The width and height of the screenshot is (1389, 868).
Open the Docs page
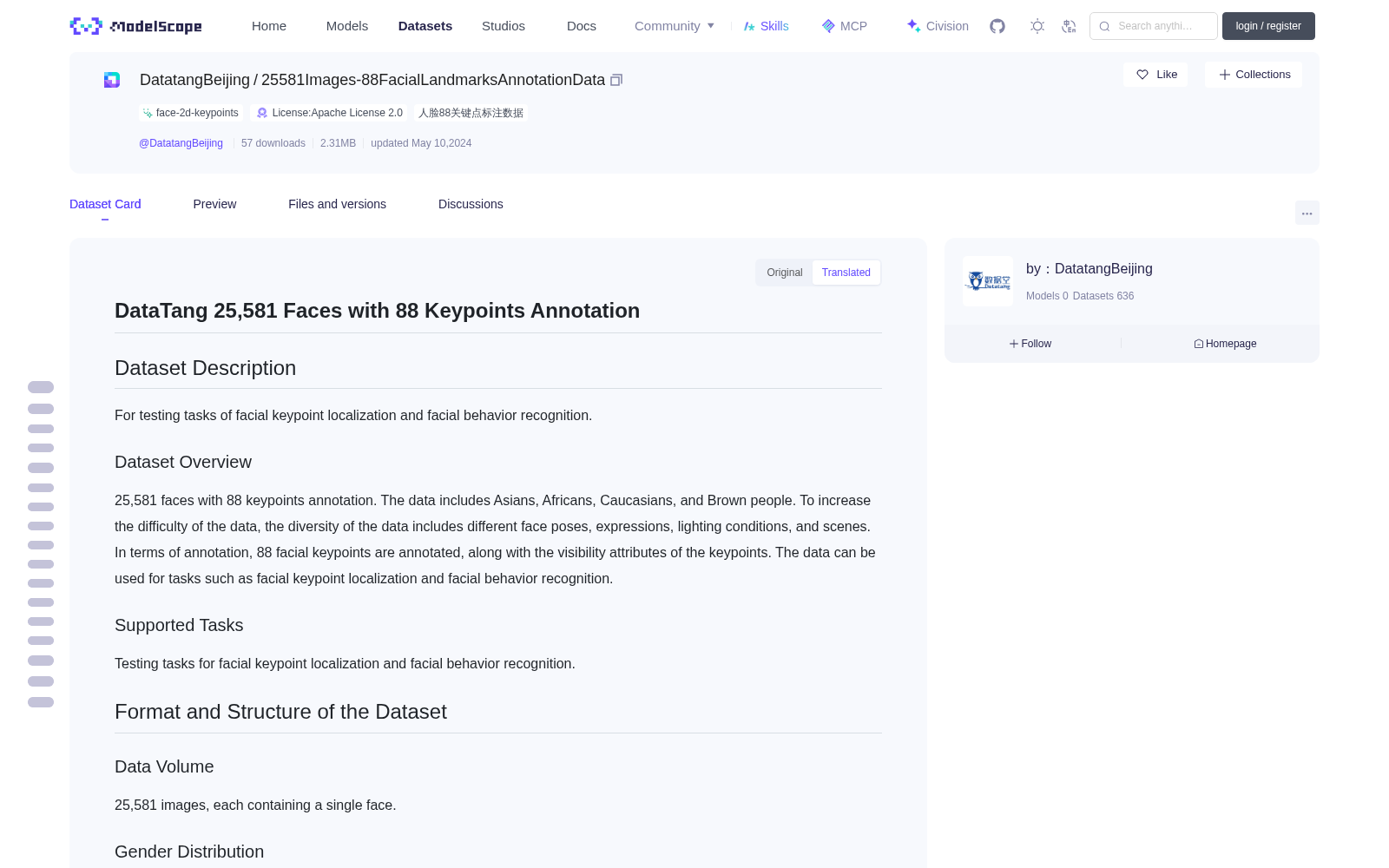[x=582, y=26]
